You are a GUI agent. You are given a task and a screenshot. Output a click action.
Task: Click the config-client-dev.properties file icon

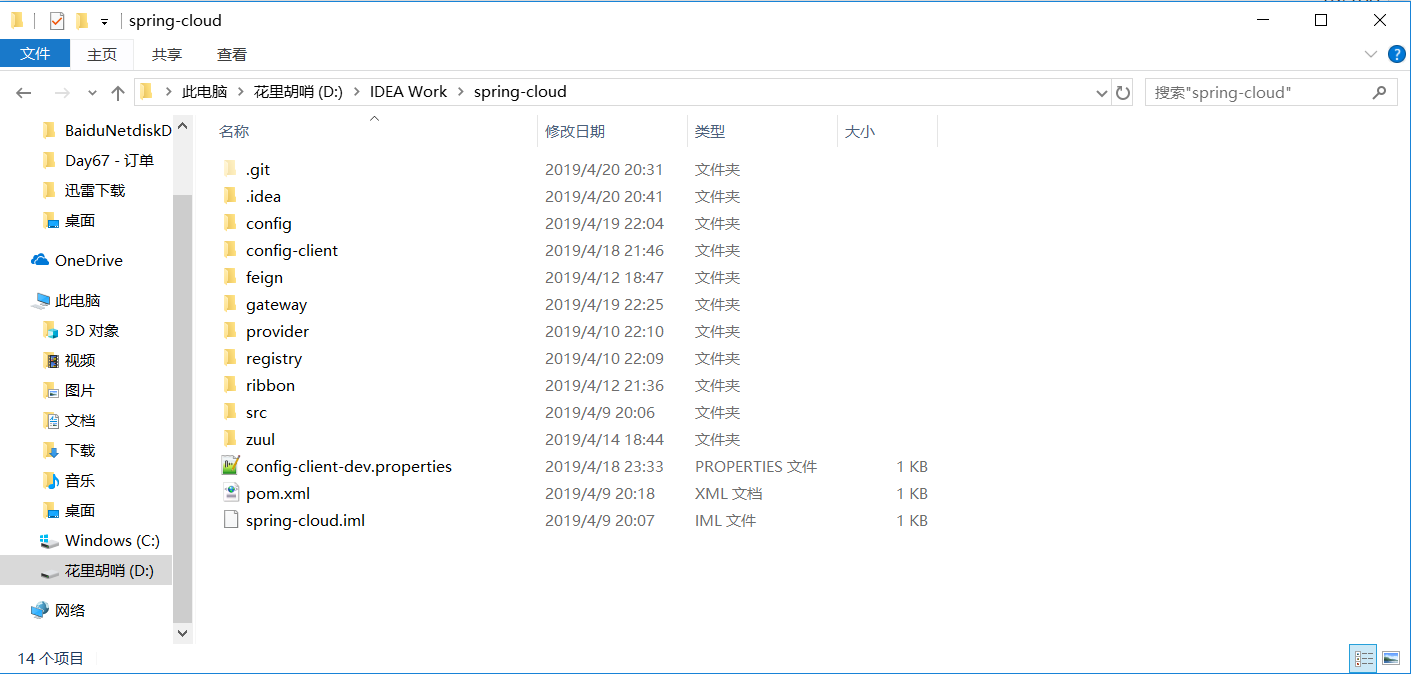230,466
